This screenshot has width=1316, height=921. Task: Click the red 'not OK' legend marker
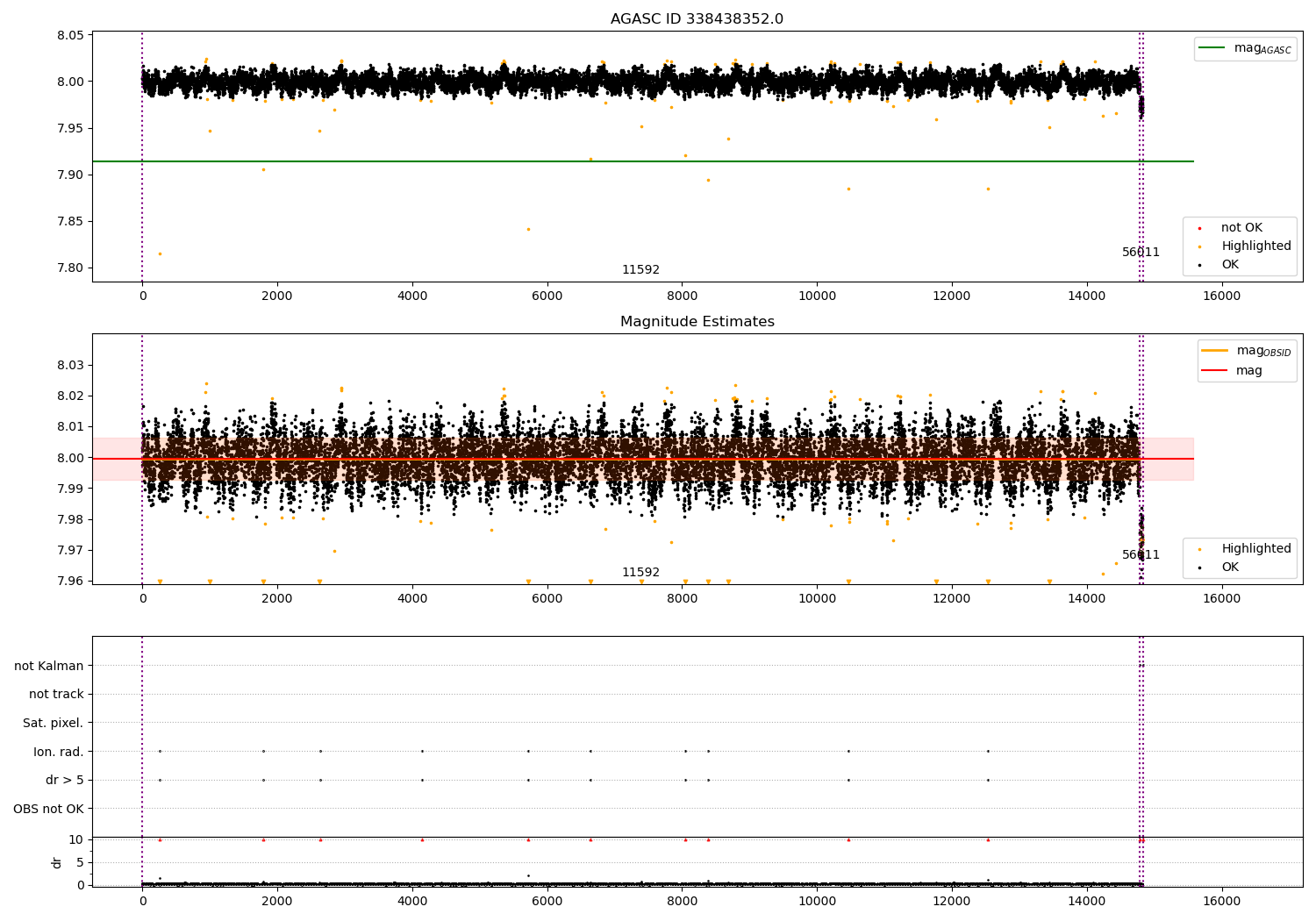click(x=1199, y=228)
